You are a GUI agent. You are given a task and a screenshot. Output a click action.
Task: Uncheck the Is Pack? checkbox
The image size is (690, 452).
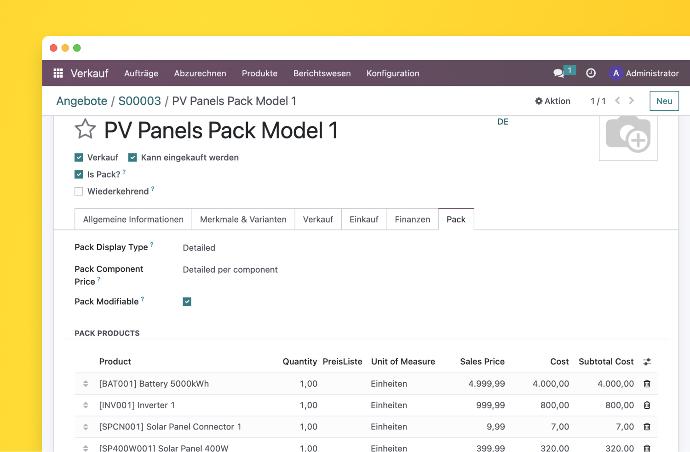point(79,174)
